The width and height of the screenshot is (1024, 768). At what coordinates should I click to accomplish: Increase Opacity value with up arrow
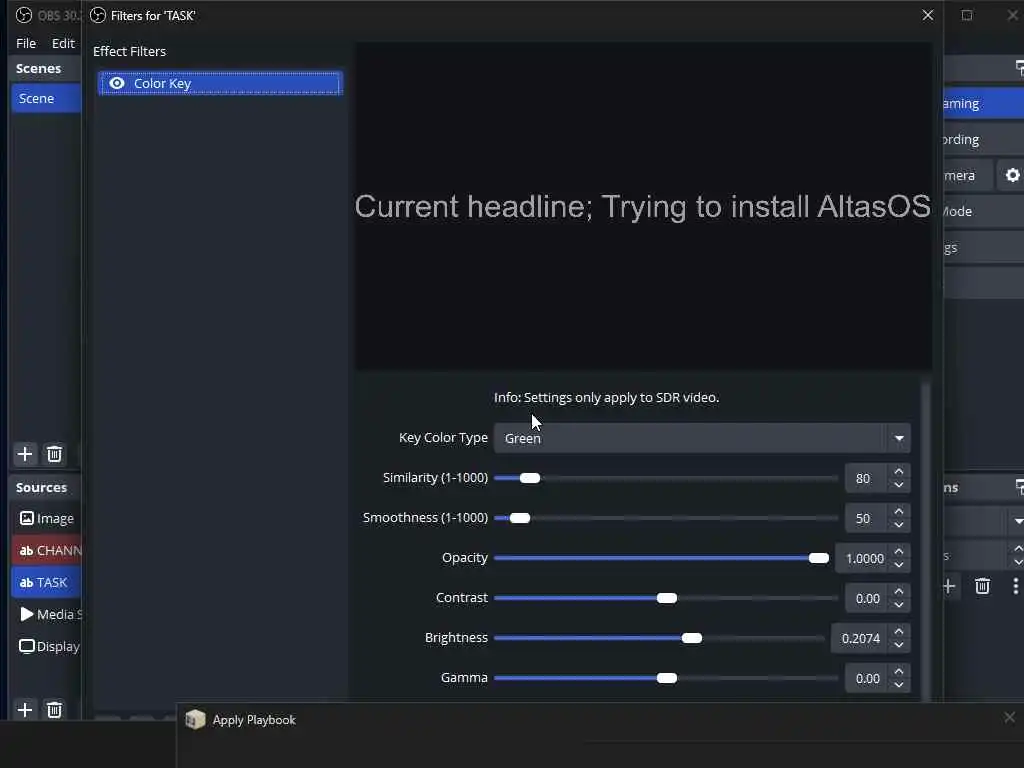(899, 551)
